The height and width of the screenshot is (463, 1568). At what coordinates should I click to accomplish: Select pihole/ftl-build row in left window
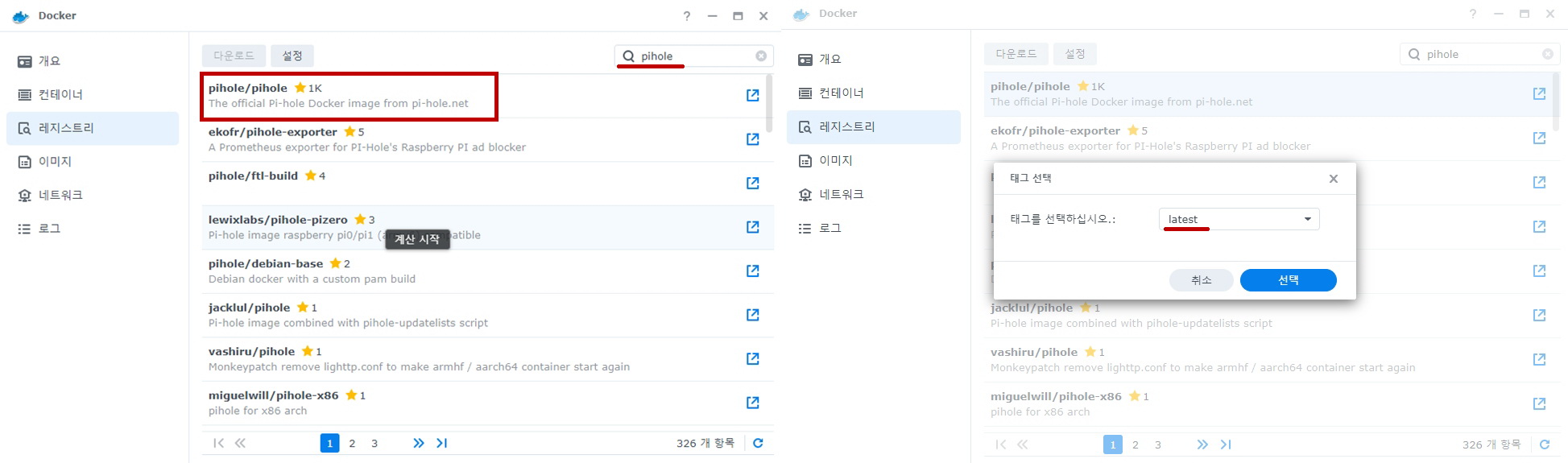coord(487,184)
